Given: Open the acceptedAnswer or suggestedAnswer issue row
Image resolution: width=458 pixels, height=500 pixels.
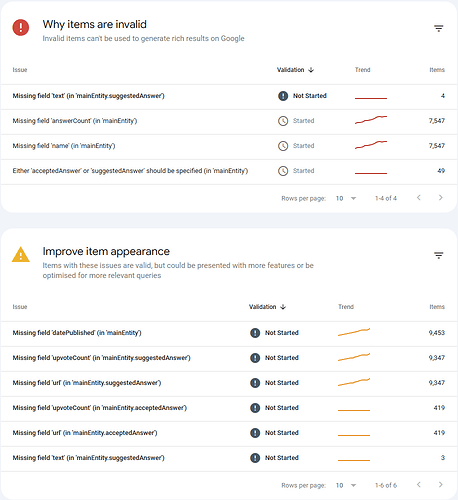Looking at the screenshot, I should 229,171.
